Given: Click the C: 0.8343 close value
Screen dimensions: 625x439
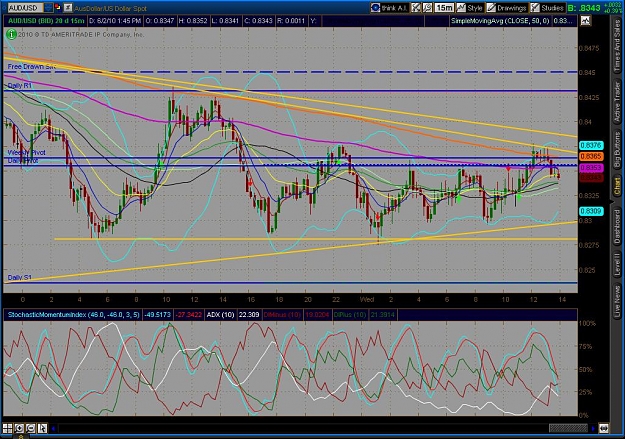Looking at the screenshot, I should tap(258, 21).
